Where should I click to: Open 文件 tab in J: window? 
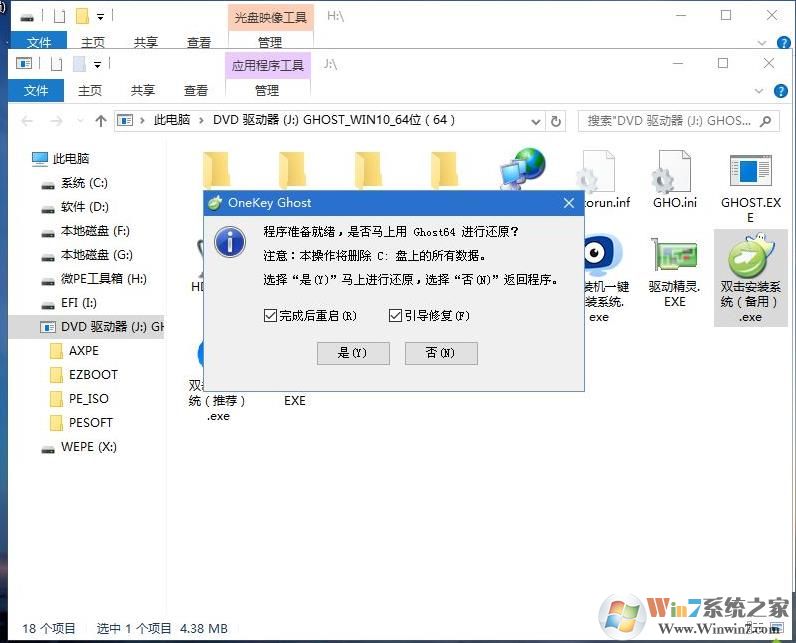point(36,90)
